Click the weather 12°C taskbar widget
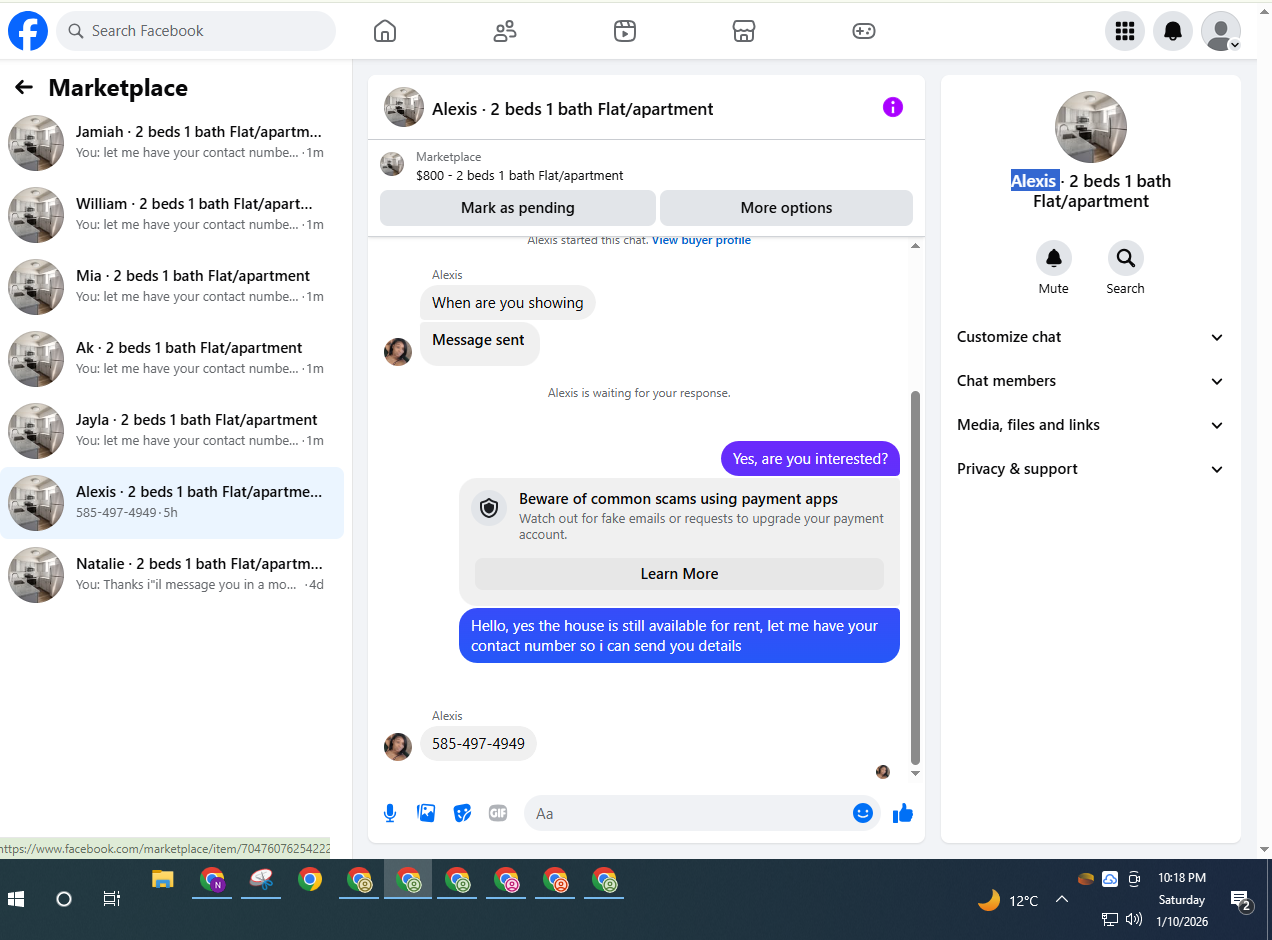This screenshot has height=940, width=1272. (x=1008, y=900)
